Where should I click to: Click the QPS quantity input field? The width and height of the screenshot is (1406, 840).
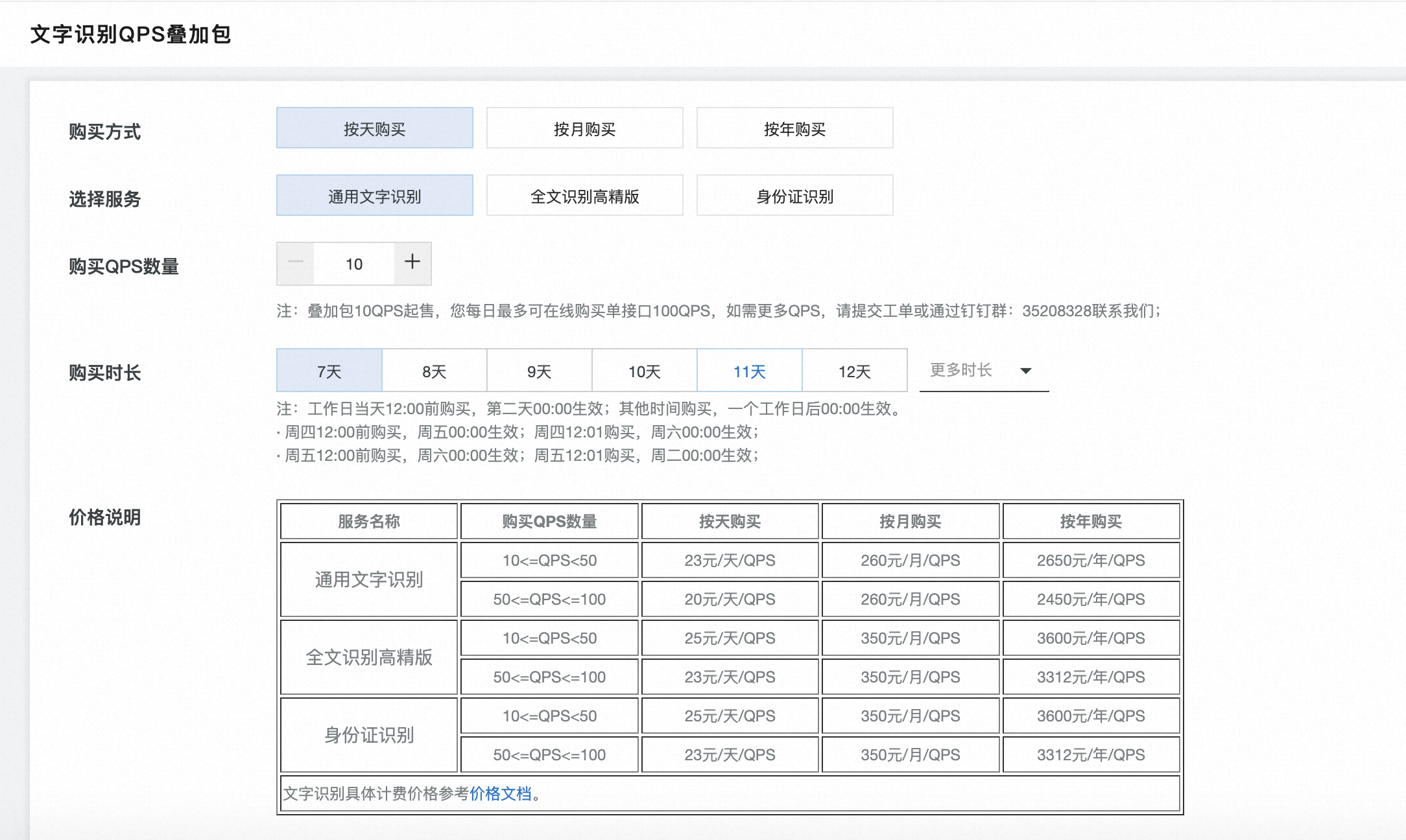(x=354, y=264)
